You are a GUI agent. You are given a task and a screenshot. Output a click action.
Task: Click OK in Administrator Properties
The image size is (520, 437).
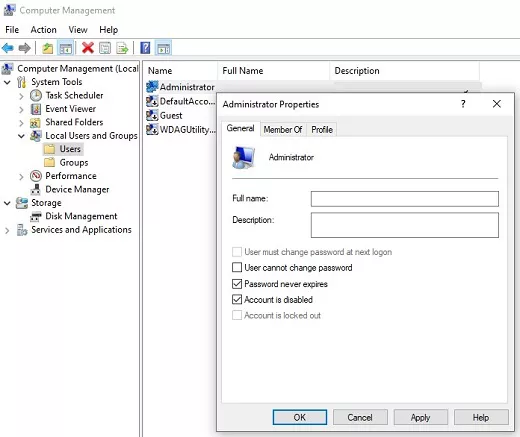click(x=300, y=417)
